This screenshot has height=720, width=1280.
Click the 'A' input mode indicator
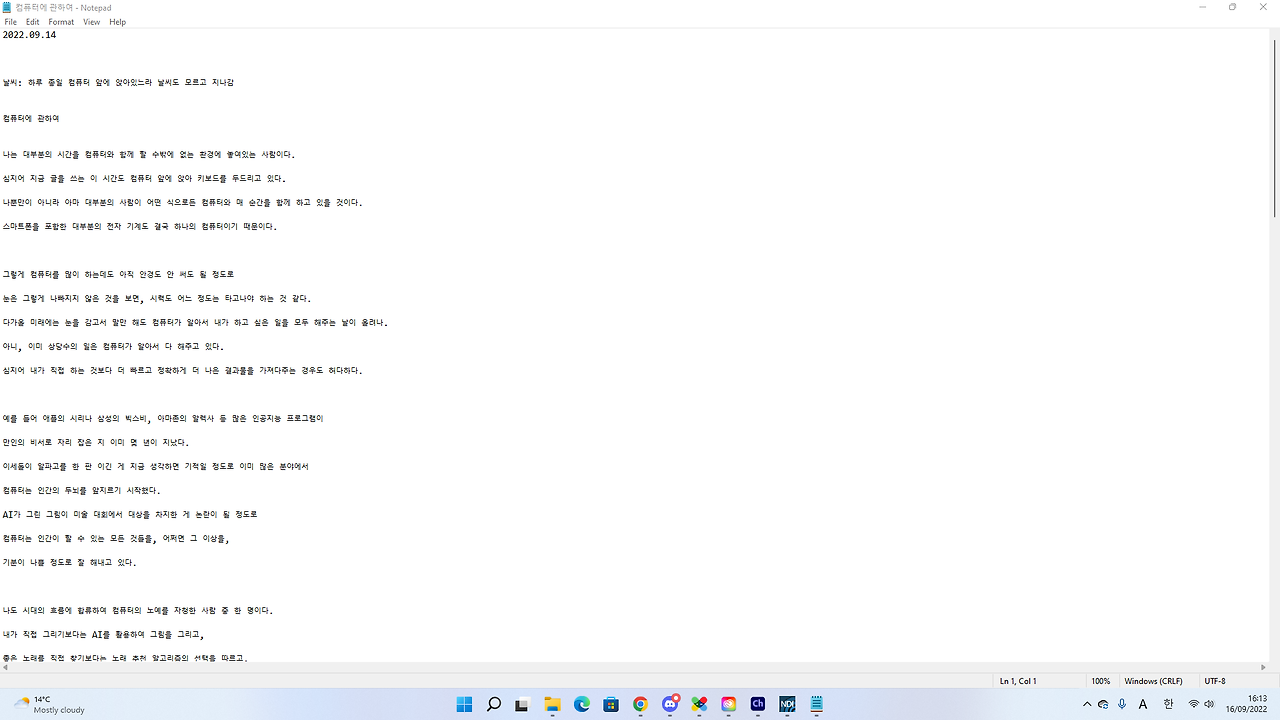1143,704
